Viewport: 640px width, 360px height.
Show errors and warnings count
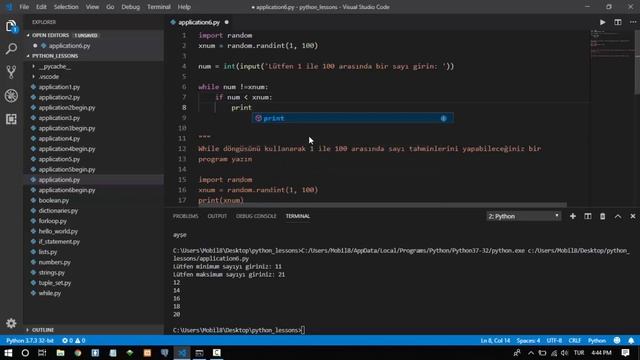pyautogui.click(x=73, y=340)
